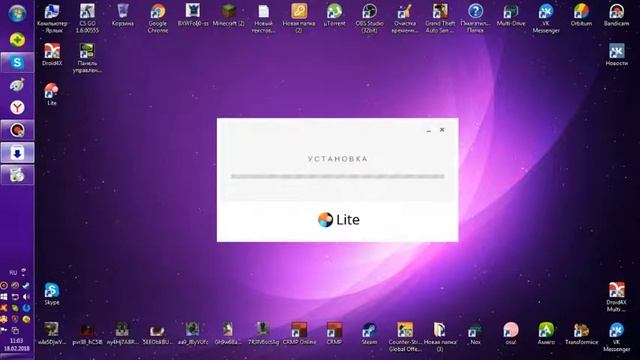The image size is (640, 360).
Task: Click the blue download arrow taskbar icon
Action: tap(17, 153)
